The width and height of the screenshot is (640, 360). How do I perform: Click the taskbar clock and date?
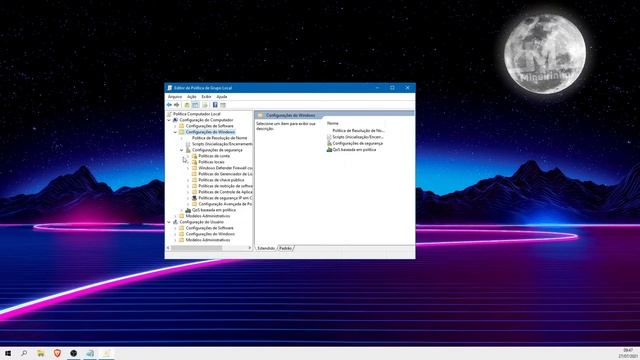coord(628,353)
